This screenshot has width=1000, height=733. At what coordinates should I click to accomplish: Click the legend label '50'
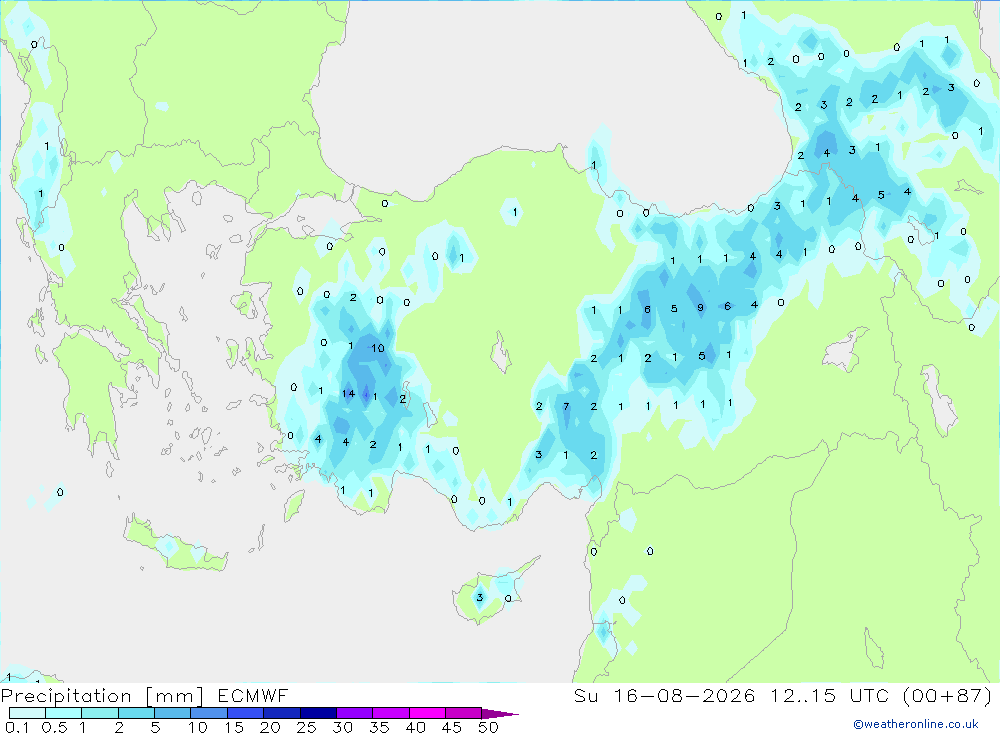click(488, 727)
